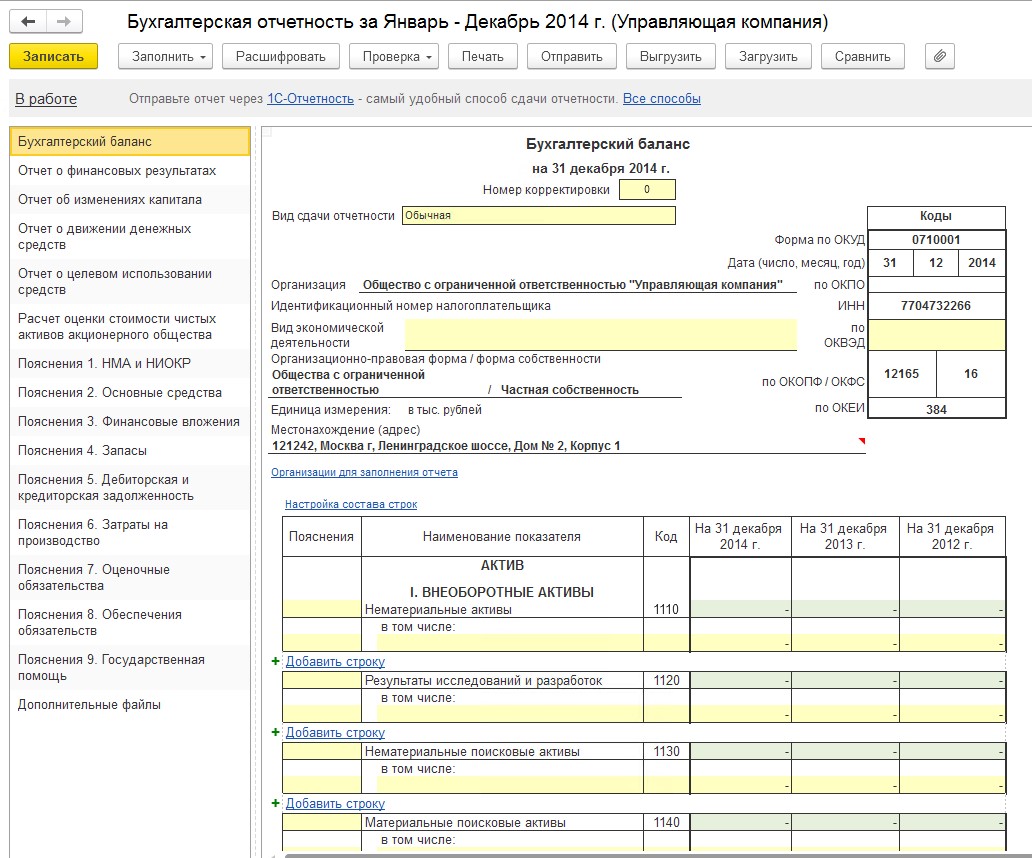Select the 2013 cell of row 1130
The image size is (1032, 858).
coord(844,751)
